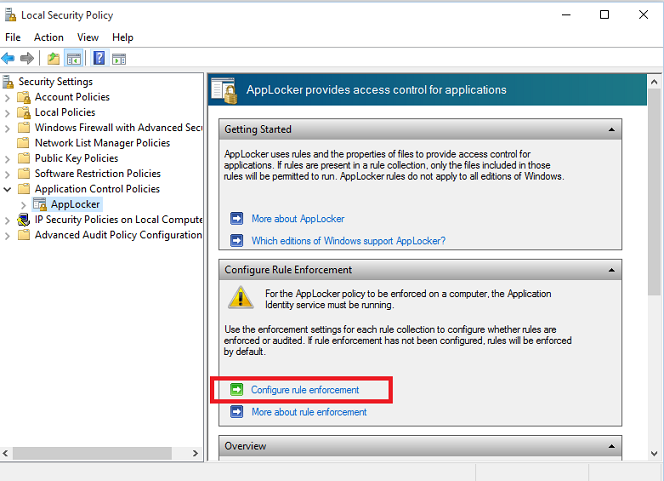The image size is (664, 481).
Task: Expand the Account Policies tree node
Action: [x=8, y=97]
